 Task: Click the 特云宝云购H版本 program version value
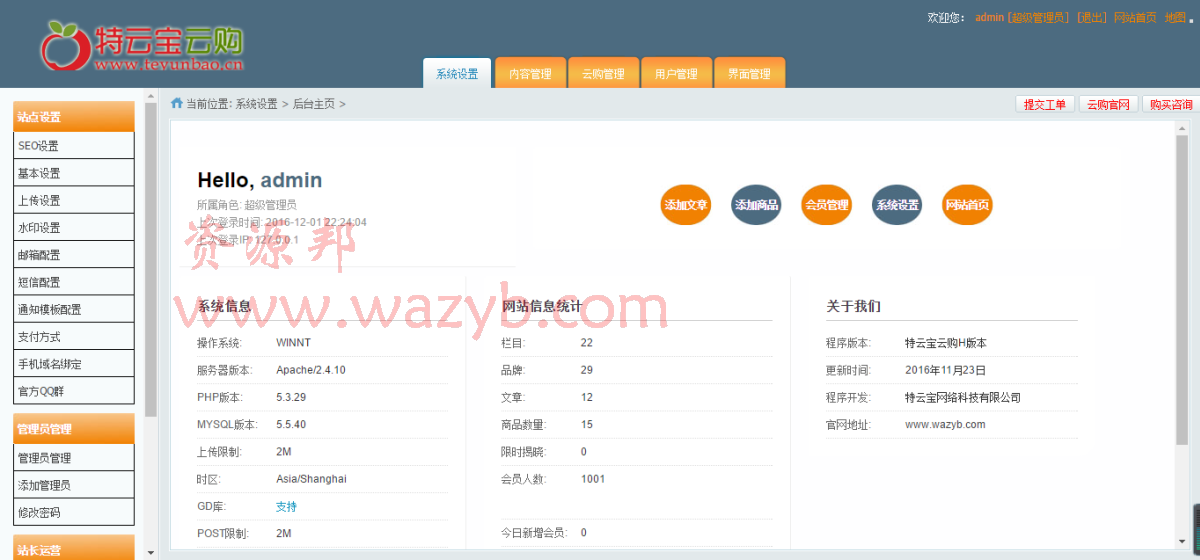click(x=946, y=343)
